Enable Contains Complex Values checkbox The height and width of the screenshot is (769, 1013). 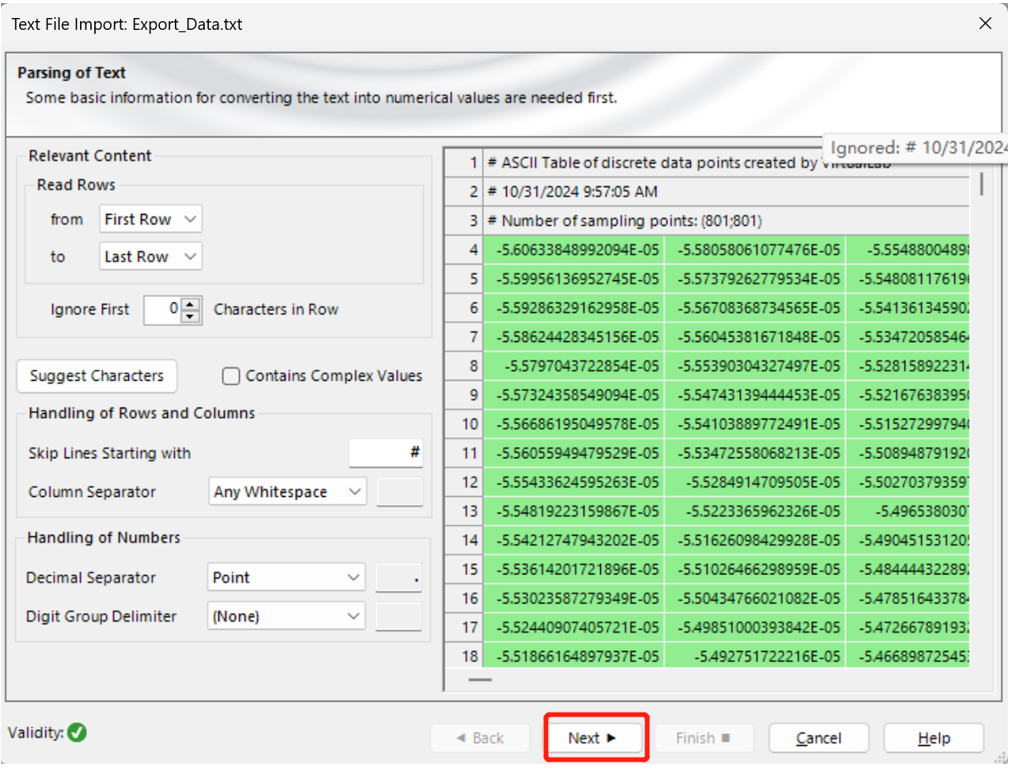coord(231,376)
